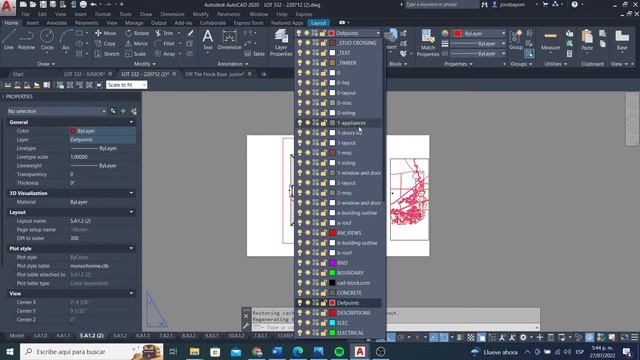Collapse the Plot style section
640x360 pixels.
point(131,248)
